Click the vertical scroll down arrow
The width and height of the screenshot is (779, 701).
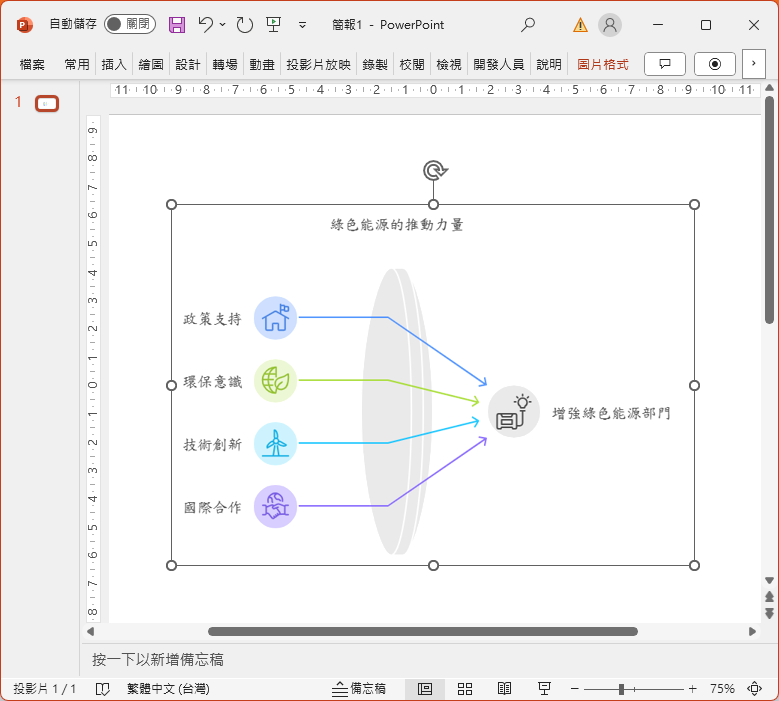coord(770,580)
